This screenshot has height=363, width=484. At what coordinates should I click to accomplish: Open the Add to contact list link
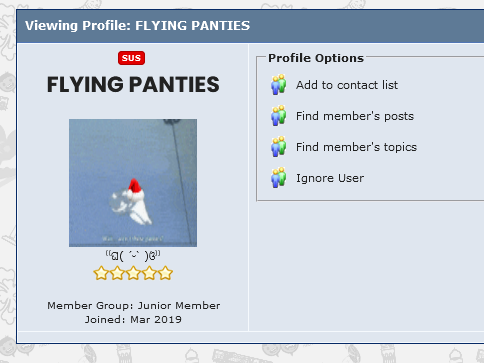347,85
